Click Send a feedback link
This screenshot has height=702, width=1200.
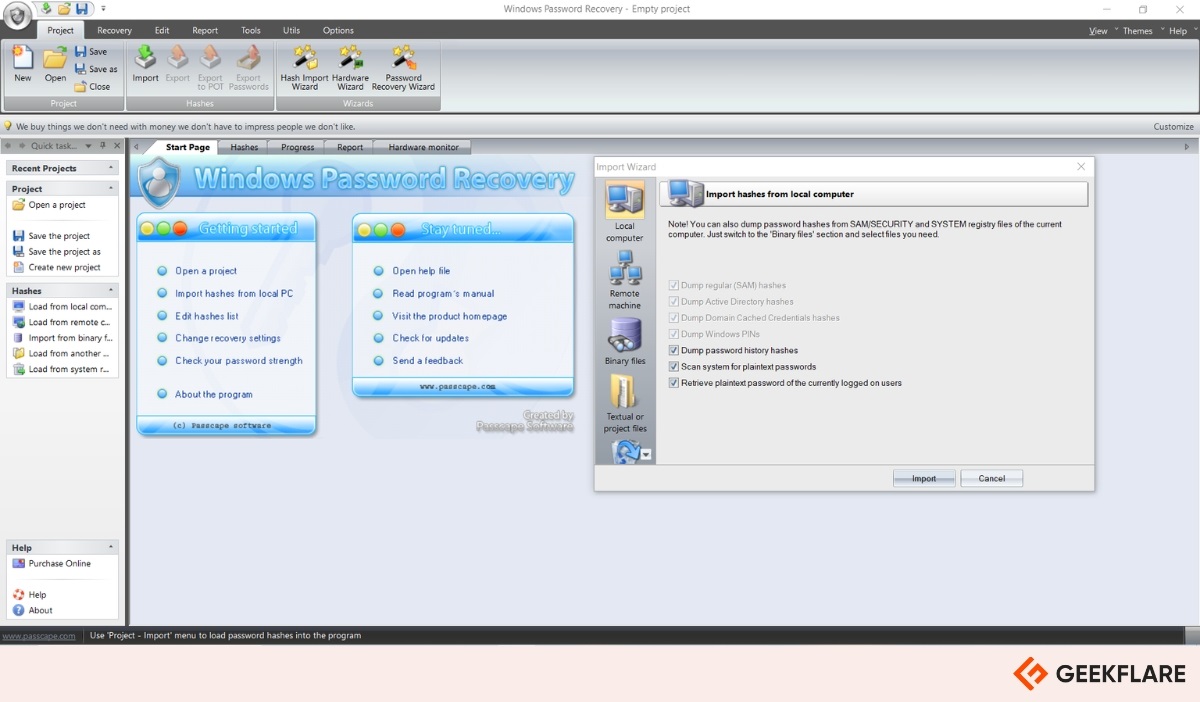pos(427,360)
